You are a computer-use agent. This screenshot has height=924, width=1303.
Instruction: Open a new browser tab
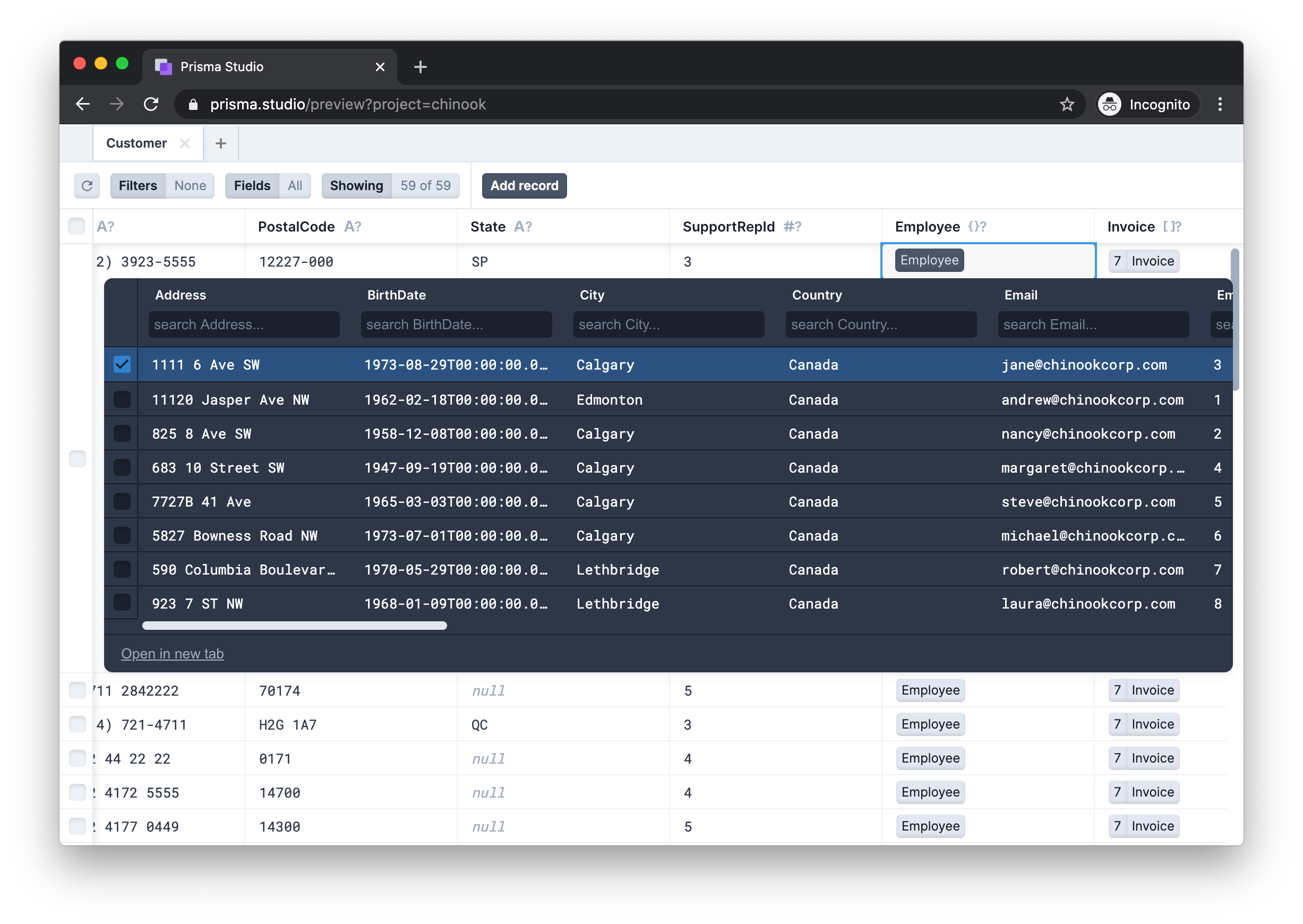pyautogui.click(x=420, y=67)
